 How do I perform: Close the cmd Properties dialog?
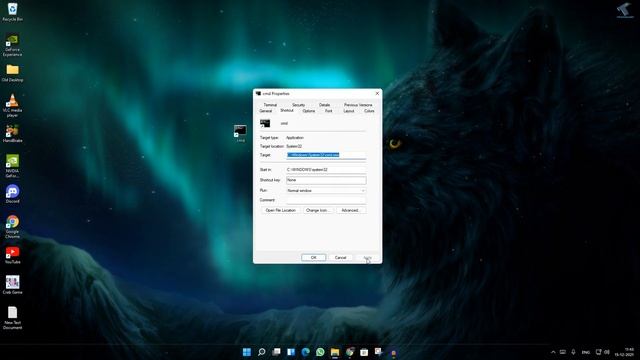(x=377, y=93)
